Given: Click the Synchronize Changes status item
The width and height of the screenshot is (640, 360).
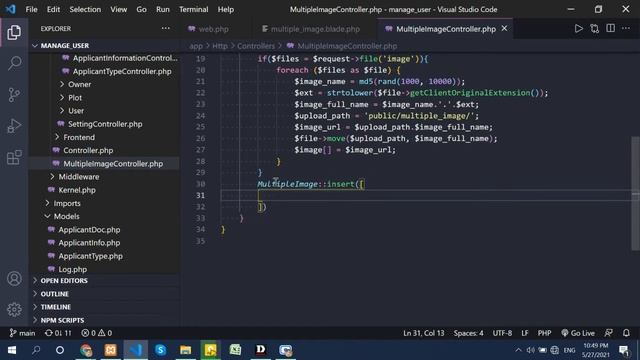Looking at the screenshot, I should point(58,333).
